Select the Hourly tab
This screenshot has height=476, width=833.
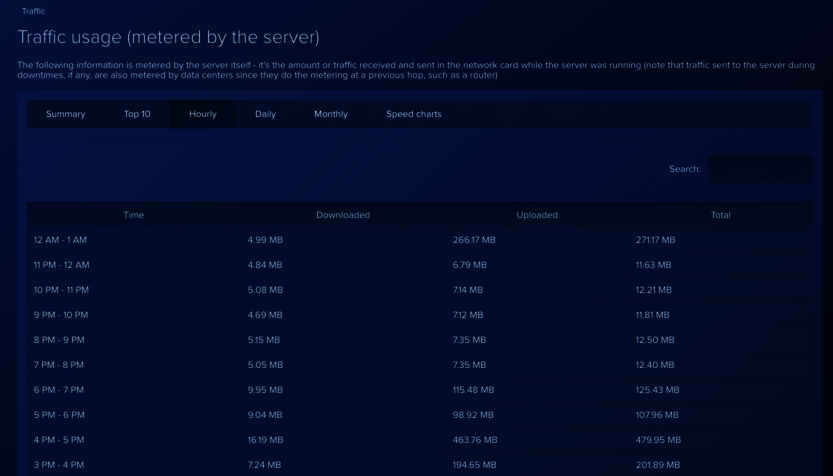click(x=203, y=114)
